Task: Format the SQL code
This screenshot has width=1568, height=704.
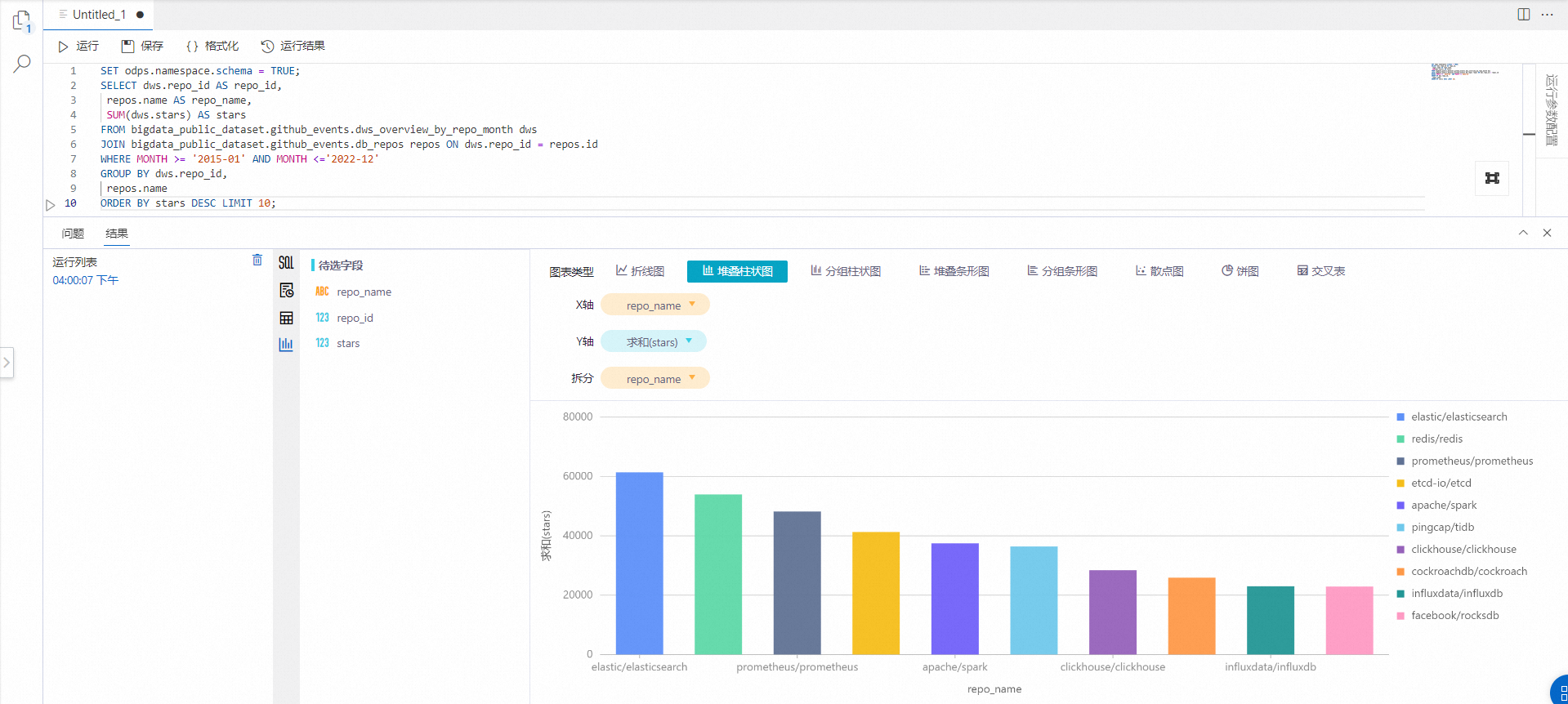Action: [x=212, y=46]
